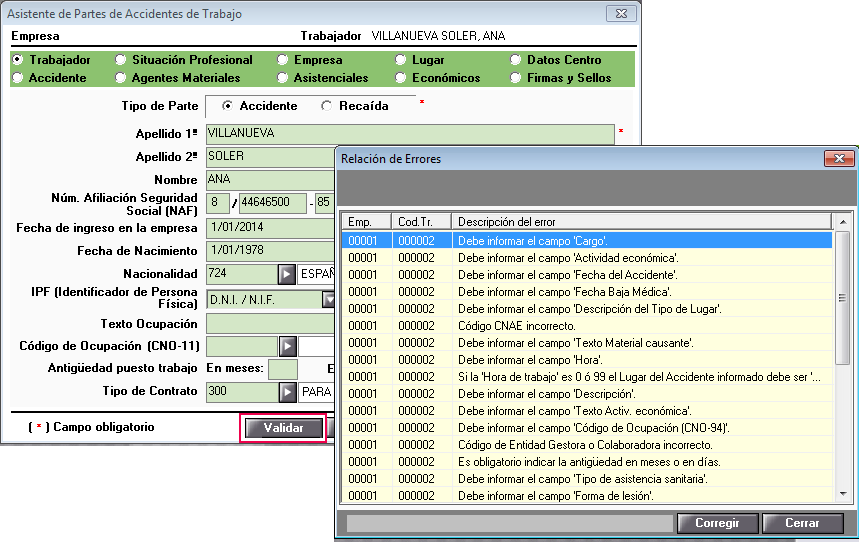
Task: Expand the IPF D.N.I. / N.I.F. dropdown
Action: pos(328,300)
